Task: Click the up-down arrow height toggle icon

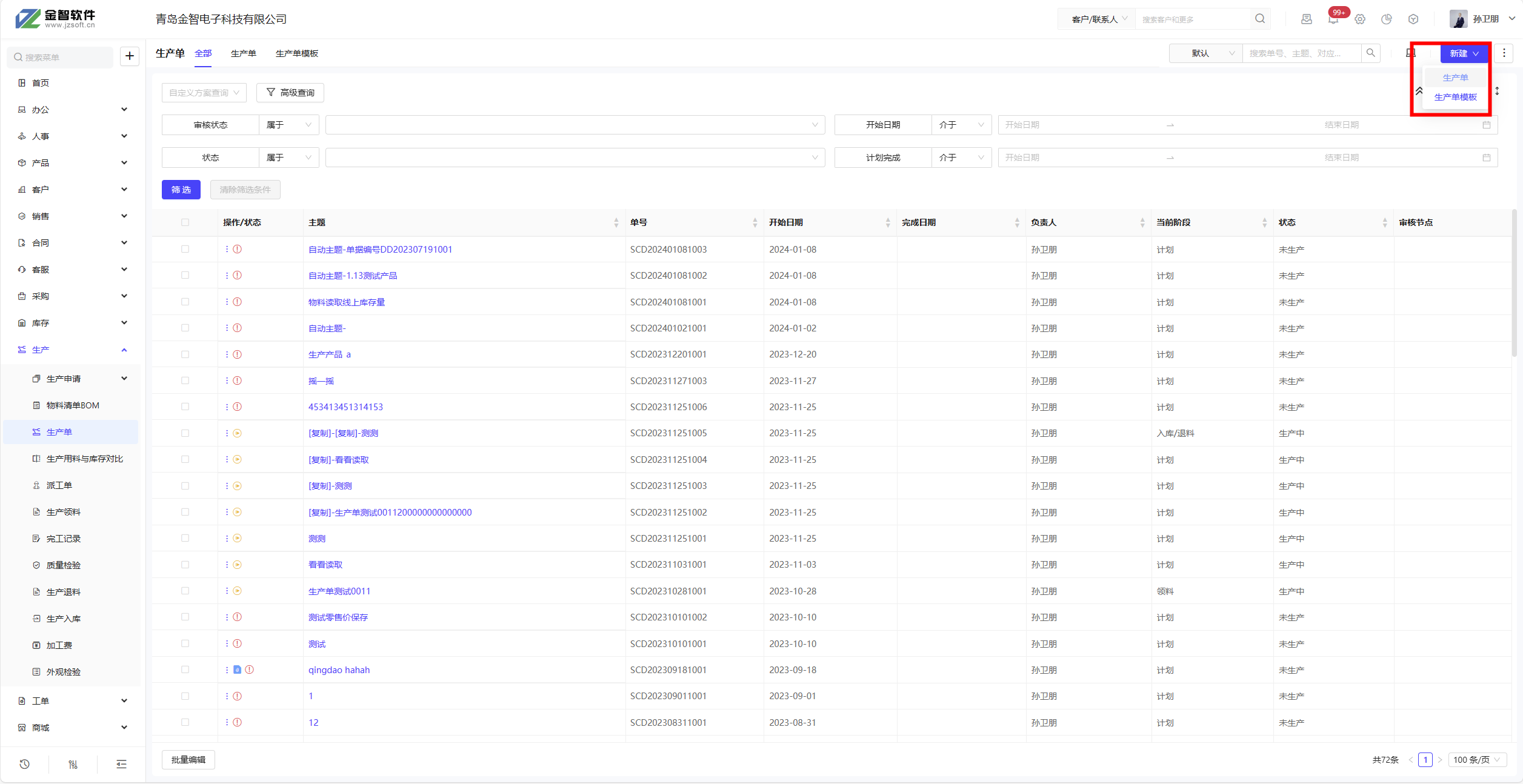Action: coord(1497,91)
